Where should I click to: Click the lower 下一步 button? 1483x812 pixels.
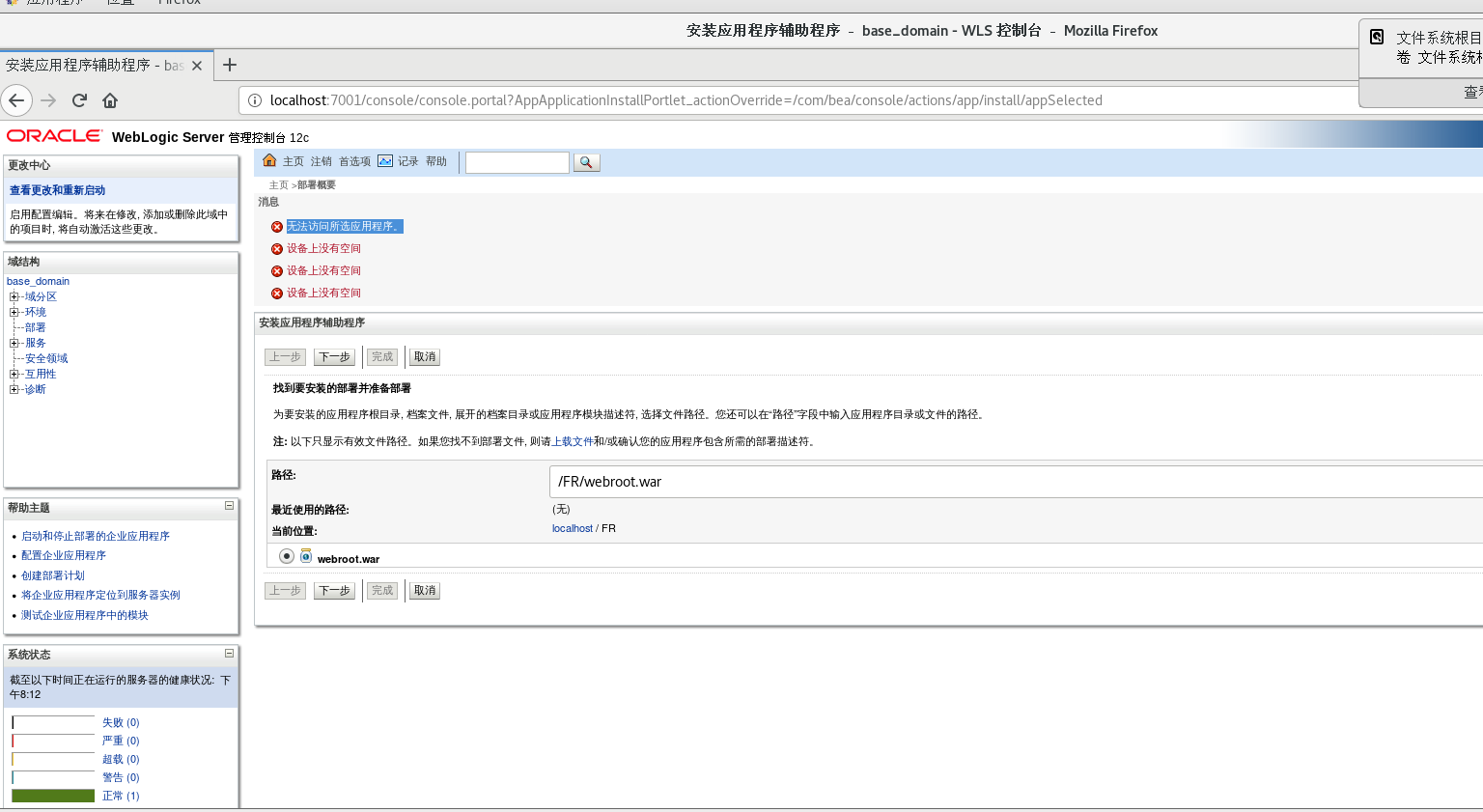pos(335,591)
